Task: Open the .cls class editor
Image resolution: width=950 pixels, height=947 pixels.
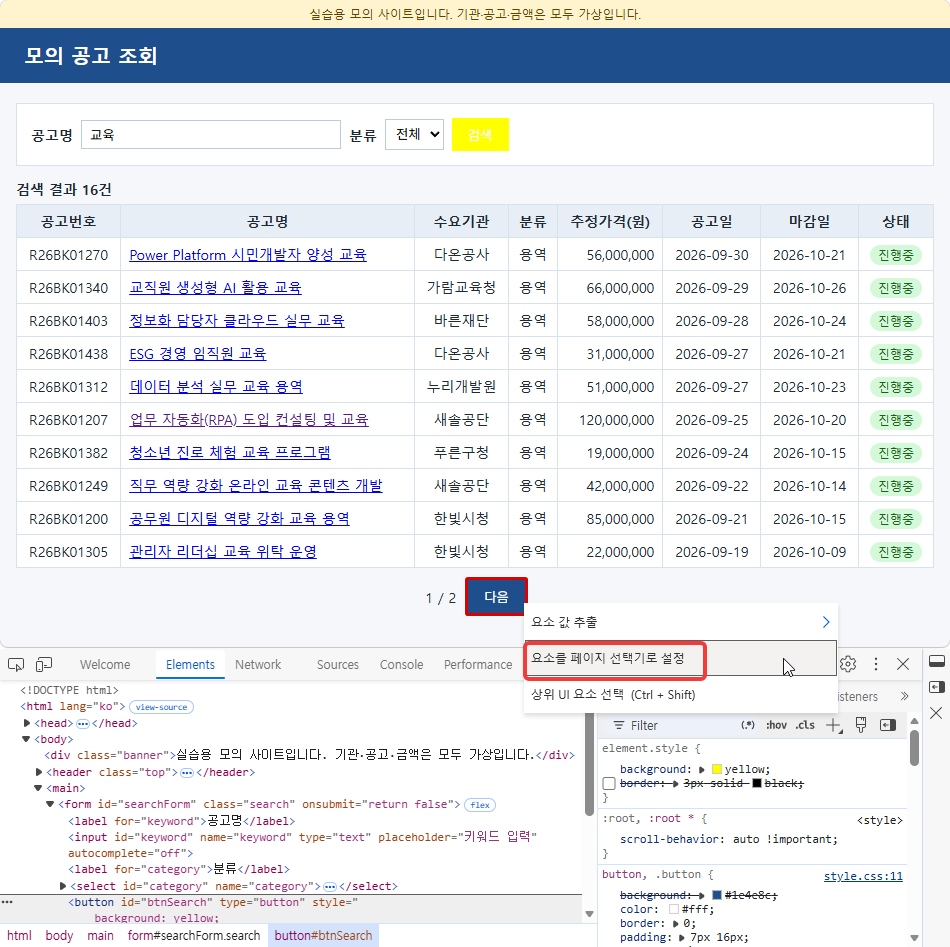Action: tap(805, 725)
